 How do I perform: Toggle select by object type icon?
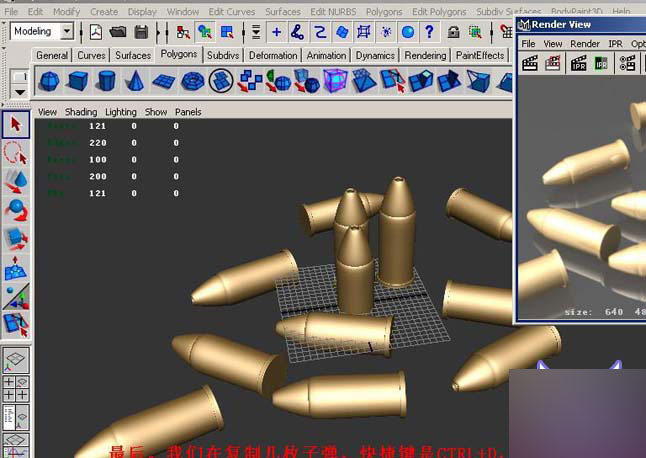coord(205,32)
